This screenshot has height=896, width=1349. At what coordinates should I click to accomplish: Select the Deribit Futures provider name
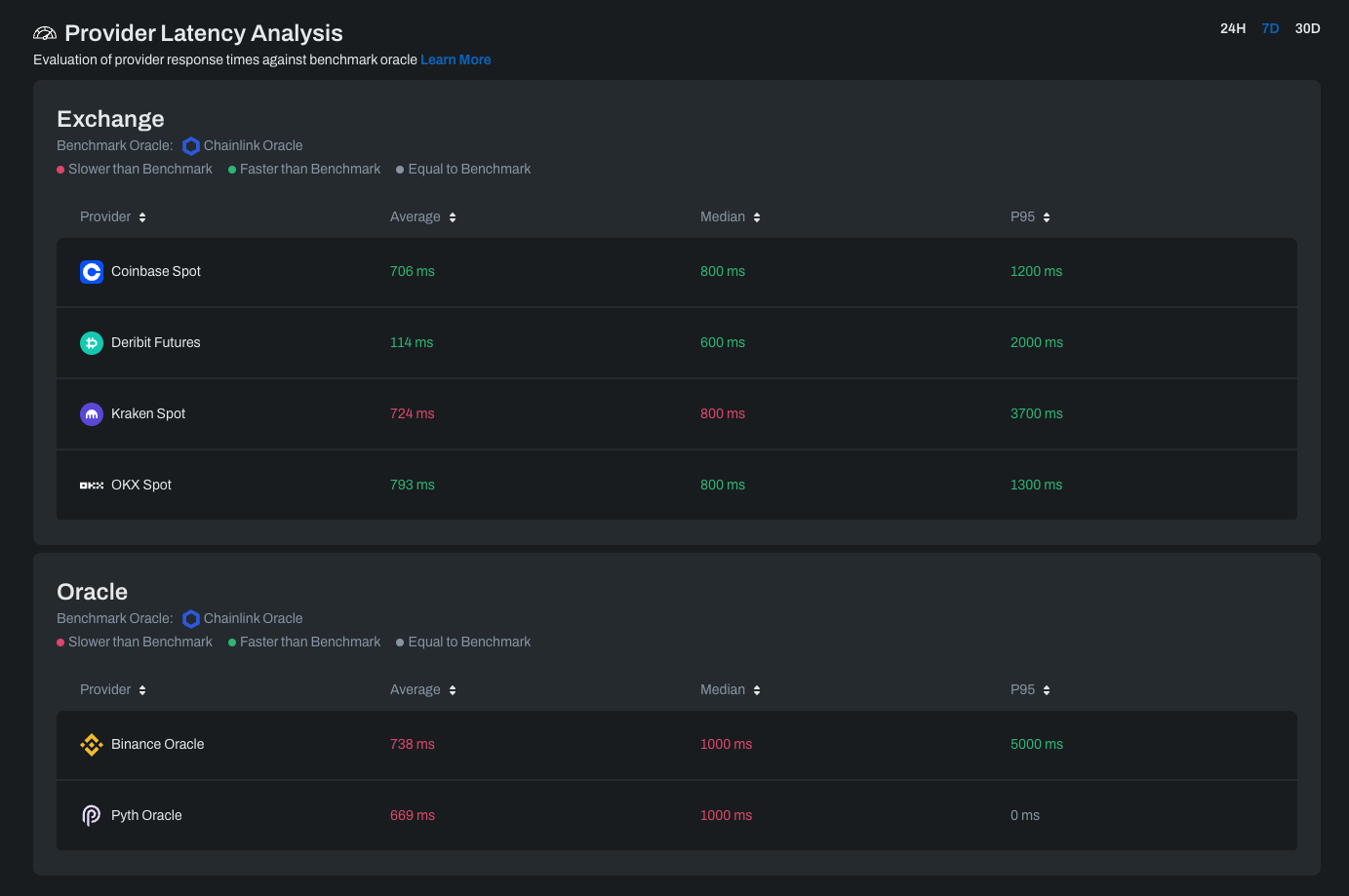[156, 342]
